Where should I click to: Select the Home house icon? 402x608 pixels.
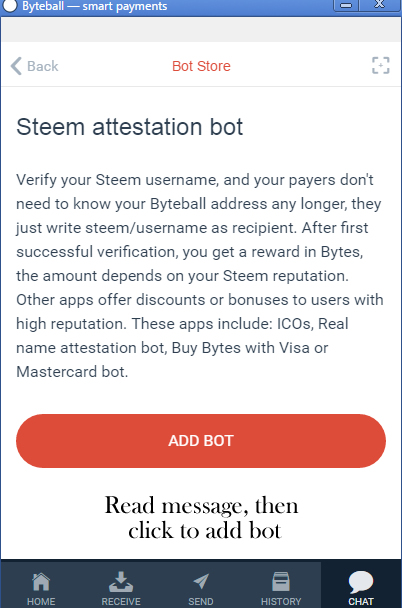coord(41,582)
